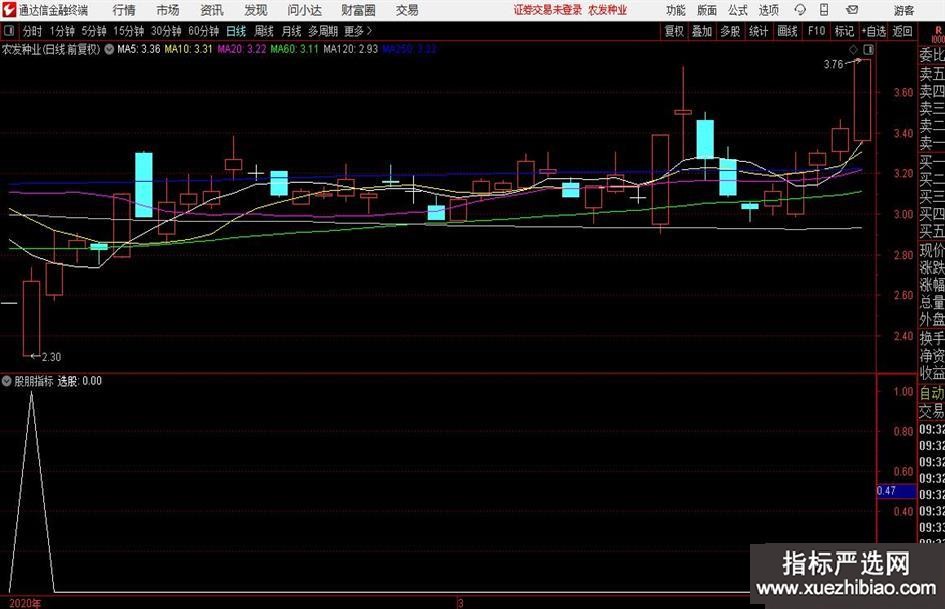Click the 自动 label in side panel
The width and height of the screenshot is (945, 609).
[932, 393]
